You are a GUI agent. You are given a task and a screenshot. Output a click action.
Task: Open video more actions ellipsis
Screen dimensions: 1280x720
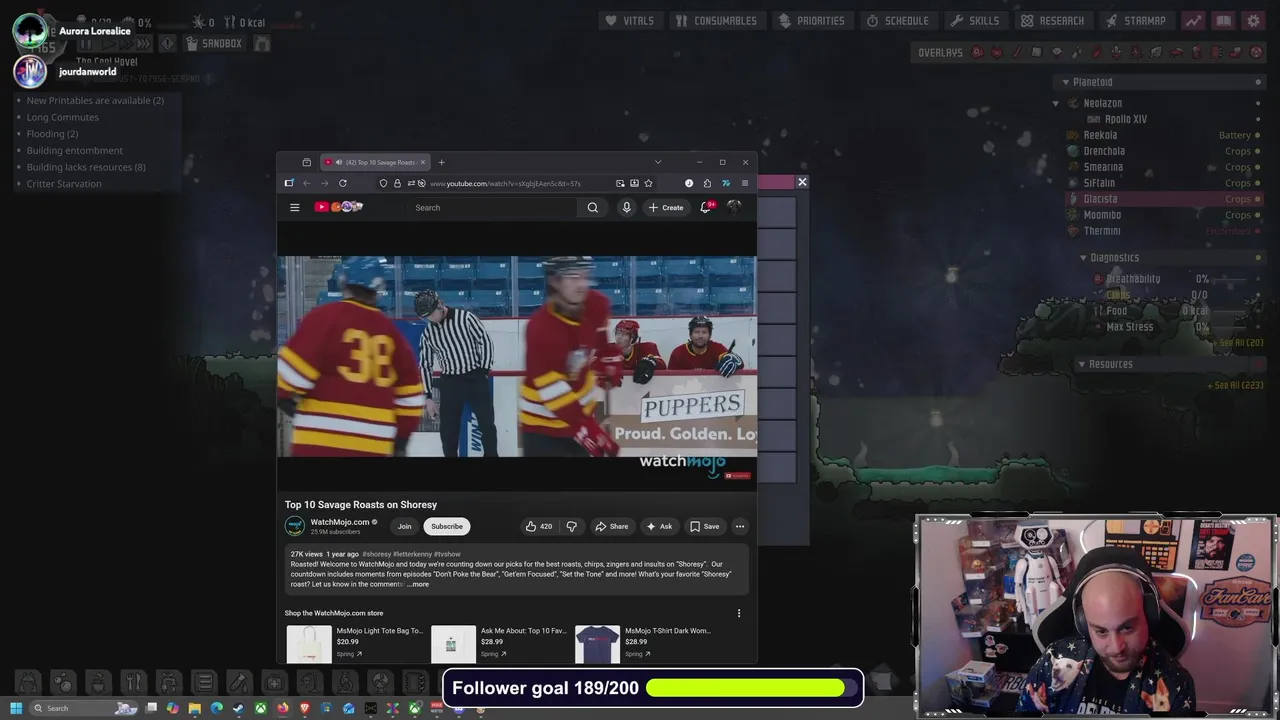[x=740, y=526]
